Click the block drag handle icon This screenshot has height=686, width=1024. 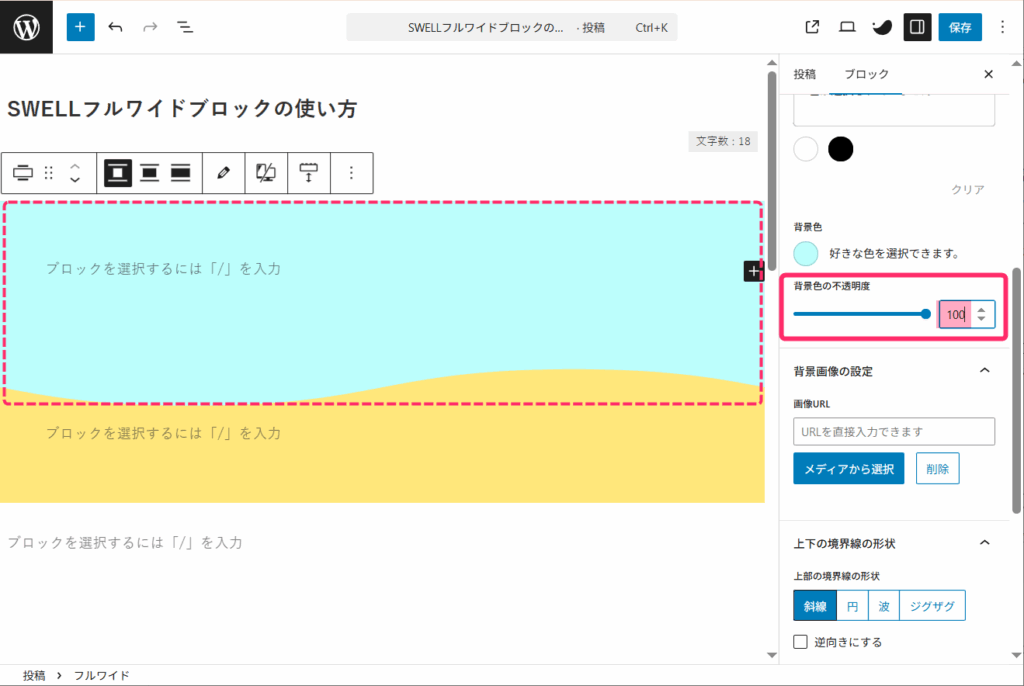point(48,172)
